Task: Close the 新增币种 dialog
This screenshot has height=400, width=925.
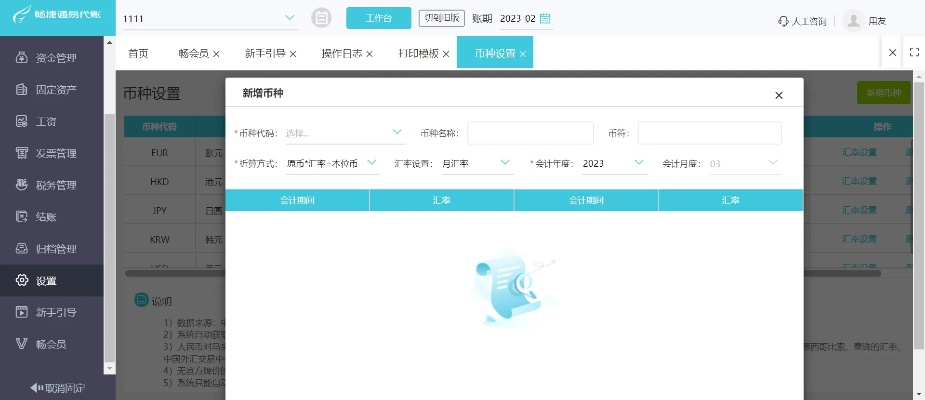Action: [779, 95]
